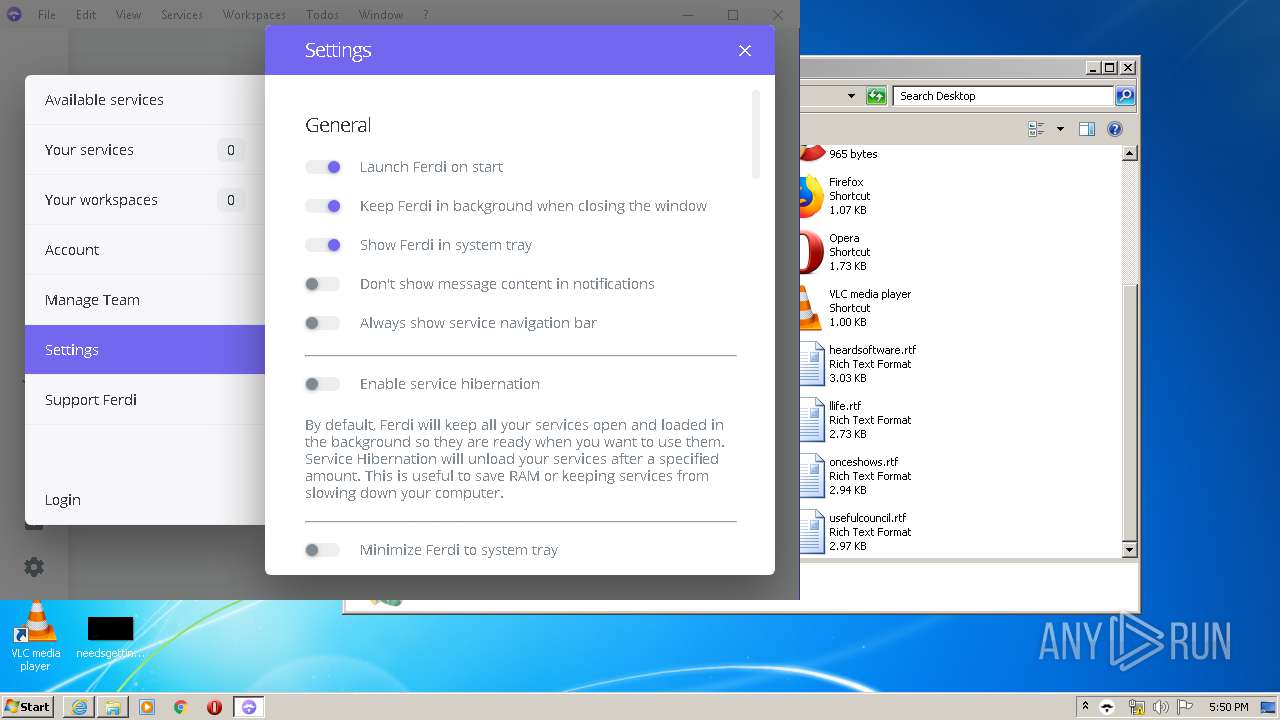
Task: Click the network icon in system tray
Action: point(1136,707)
